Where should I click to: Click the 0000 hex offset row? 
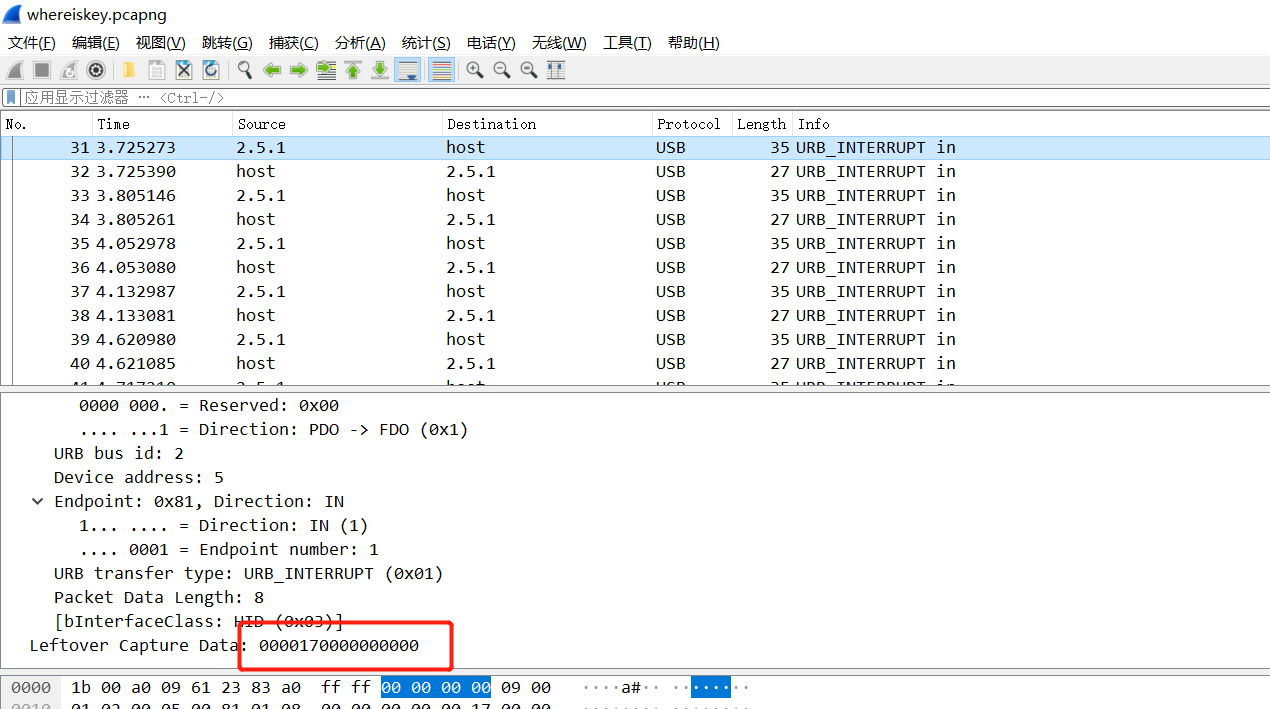pyautogui.click(x=31, y=687)
